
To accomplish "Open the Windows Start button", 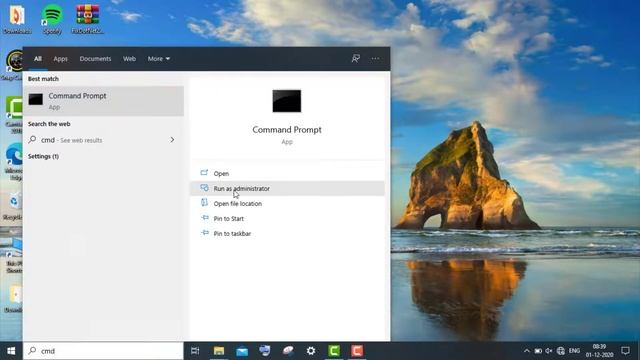I will [x=11, y=351].
